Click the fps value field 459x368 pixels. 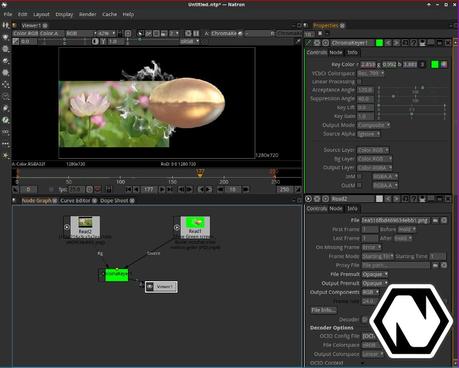(77, 190)
